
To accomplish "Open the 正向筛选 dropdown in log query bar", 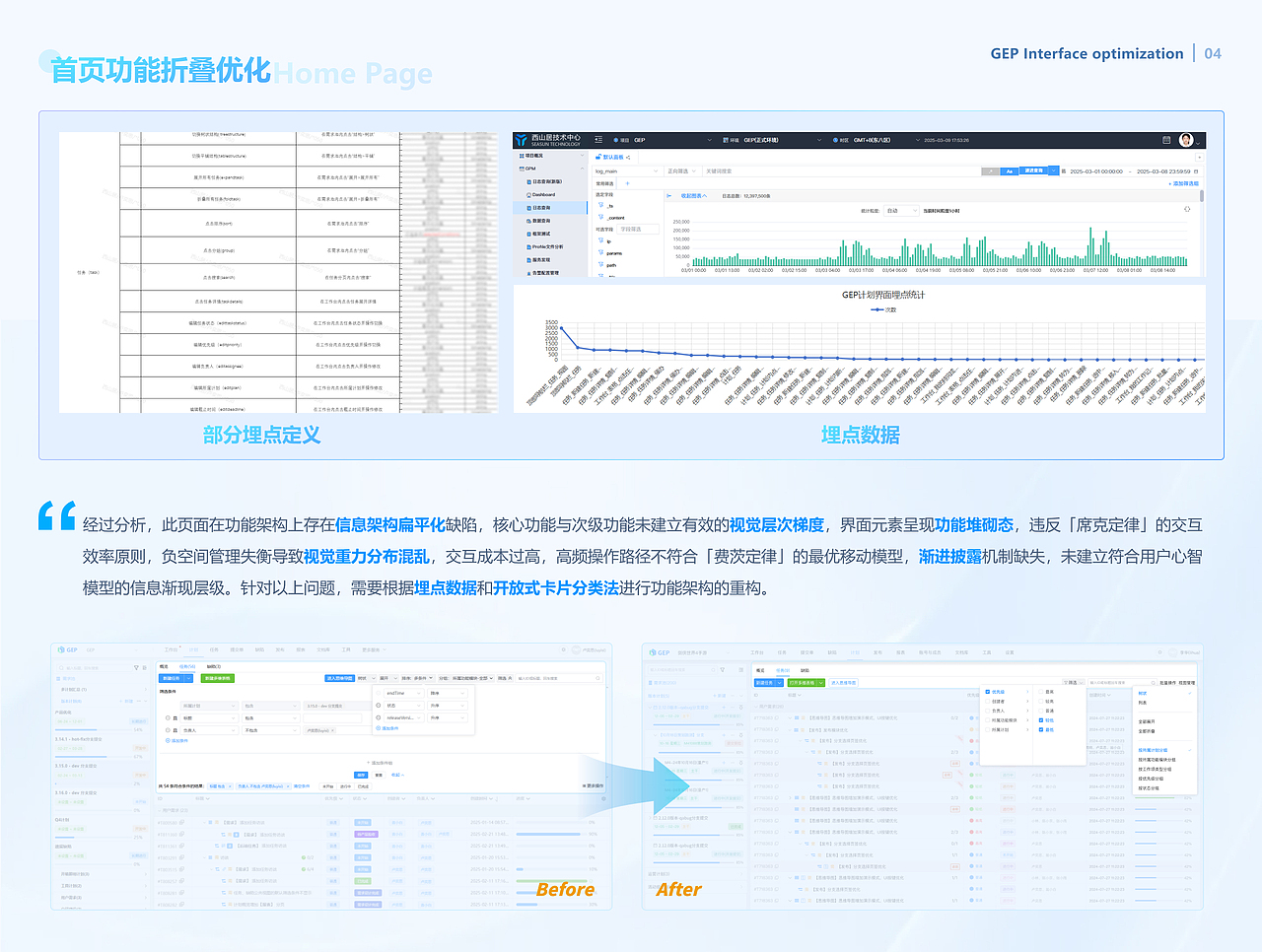I will pyautogui.click(x=681, y=171).
